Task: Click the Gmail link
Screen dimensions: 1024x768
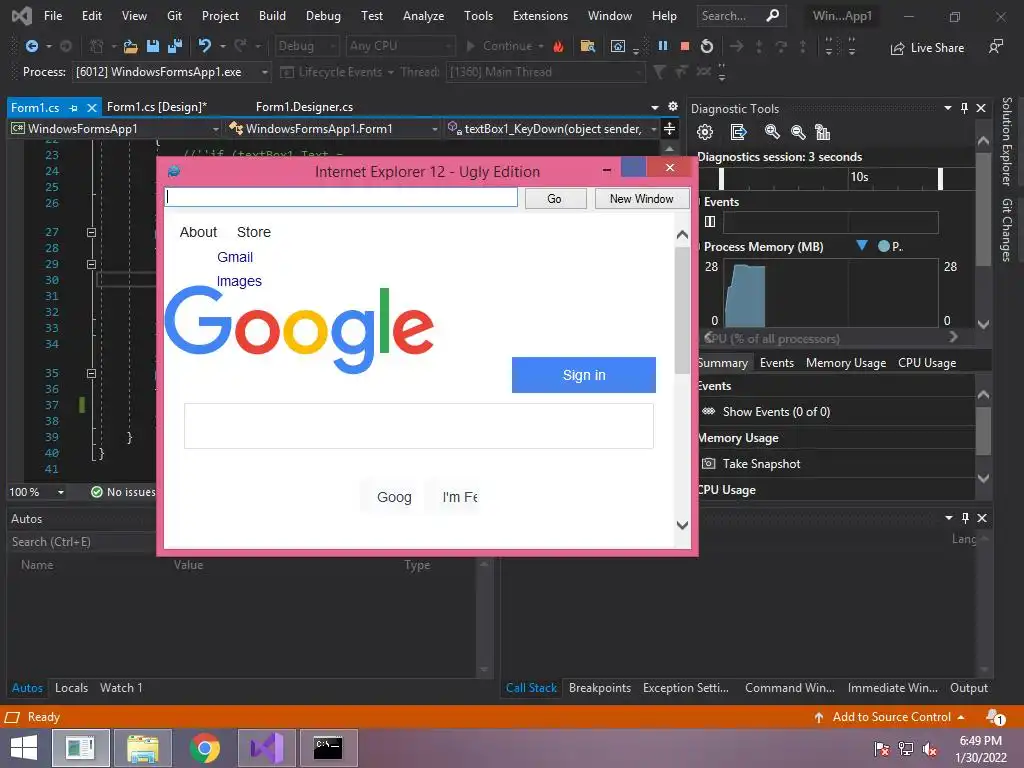Action: [x=235, y=257]
